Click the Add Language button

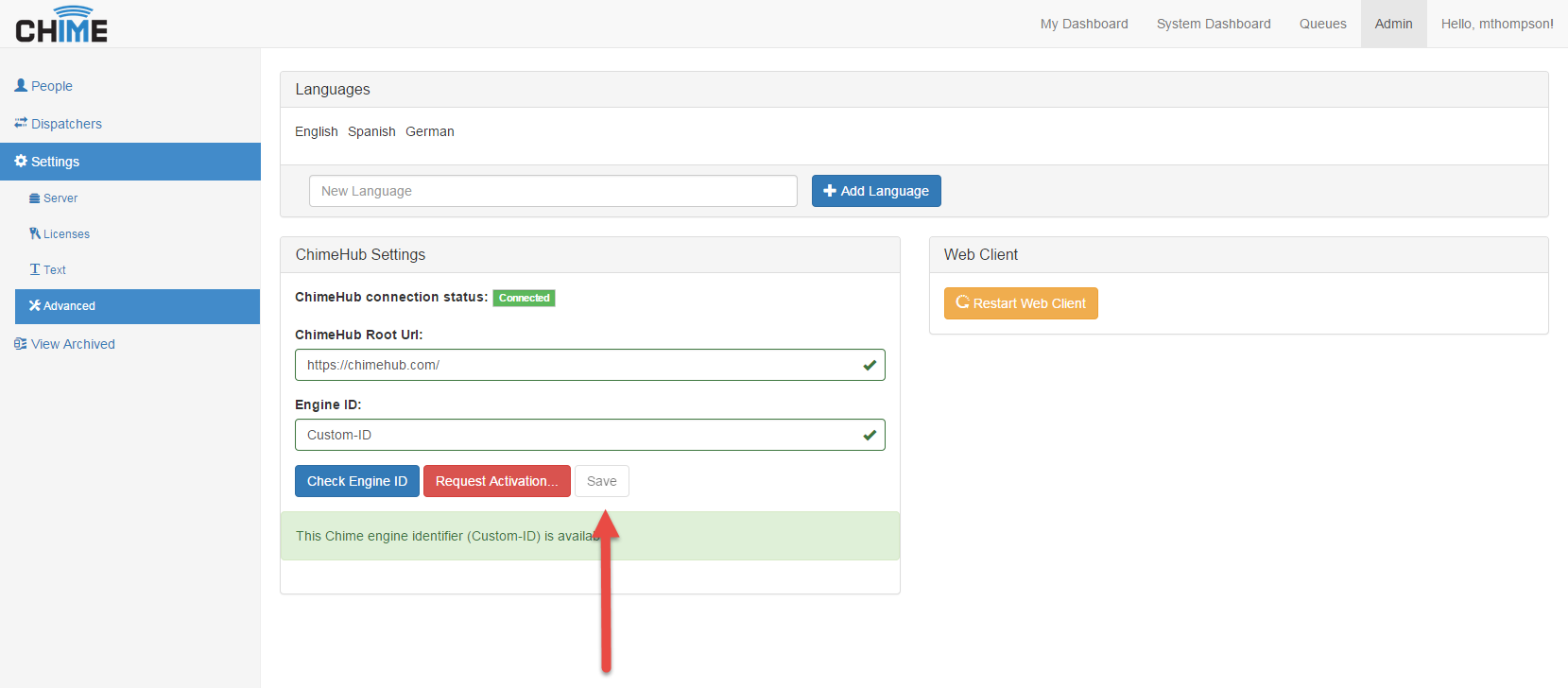coord(876,191)
